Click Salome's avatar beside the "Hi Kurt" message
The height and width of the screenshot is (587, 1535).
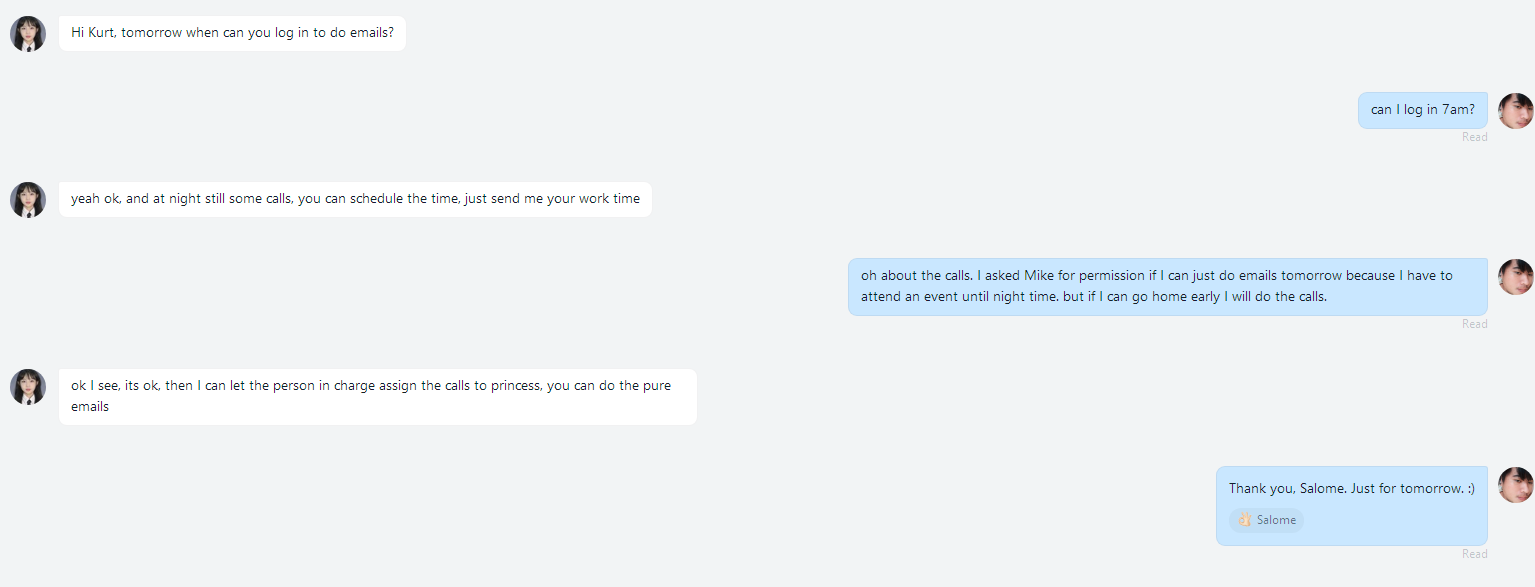28,34
